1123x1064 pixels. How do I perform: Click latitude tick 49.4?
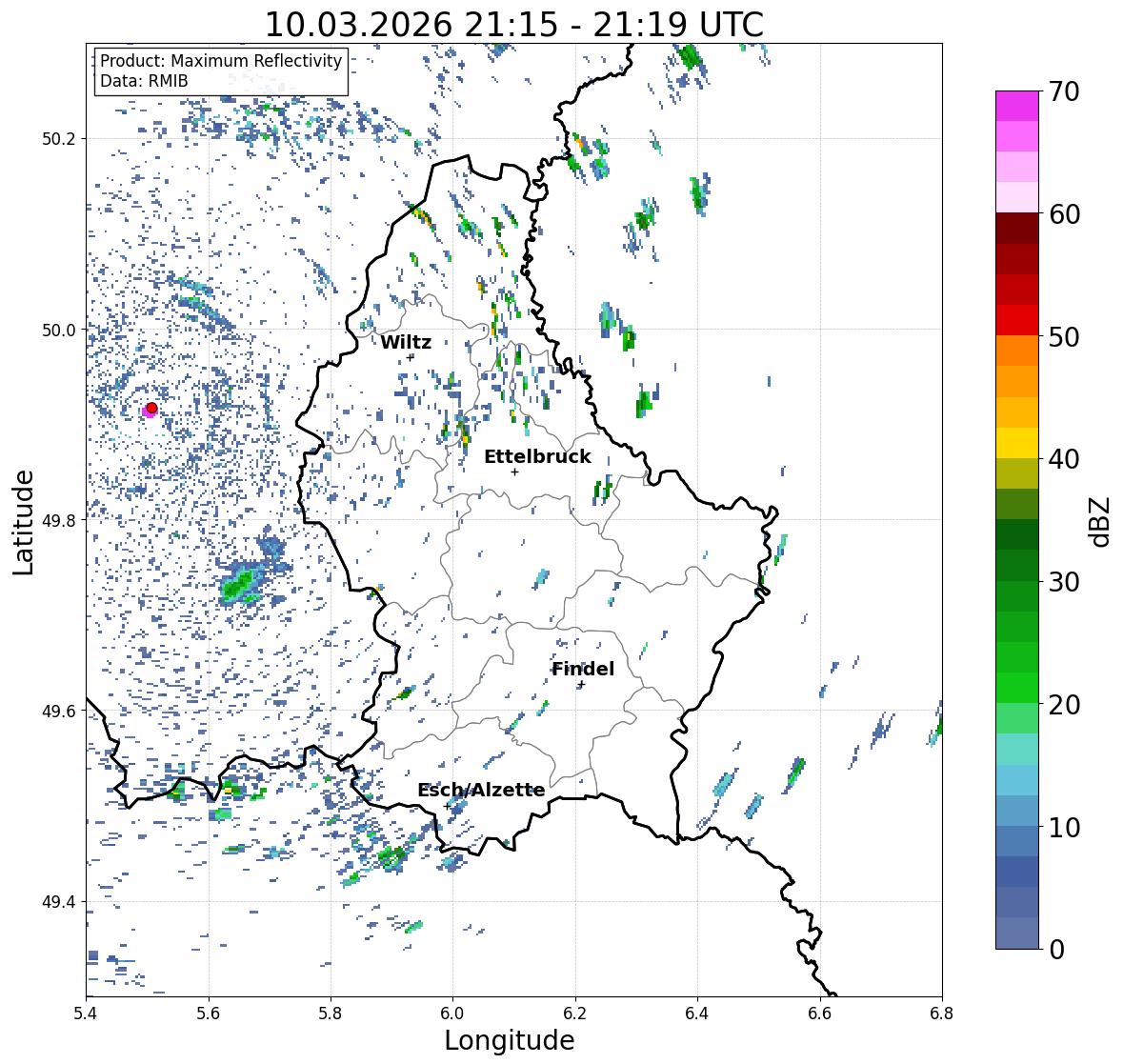tap(59, 902)
